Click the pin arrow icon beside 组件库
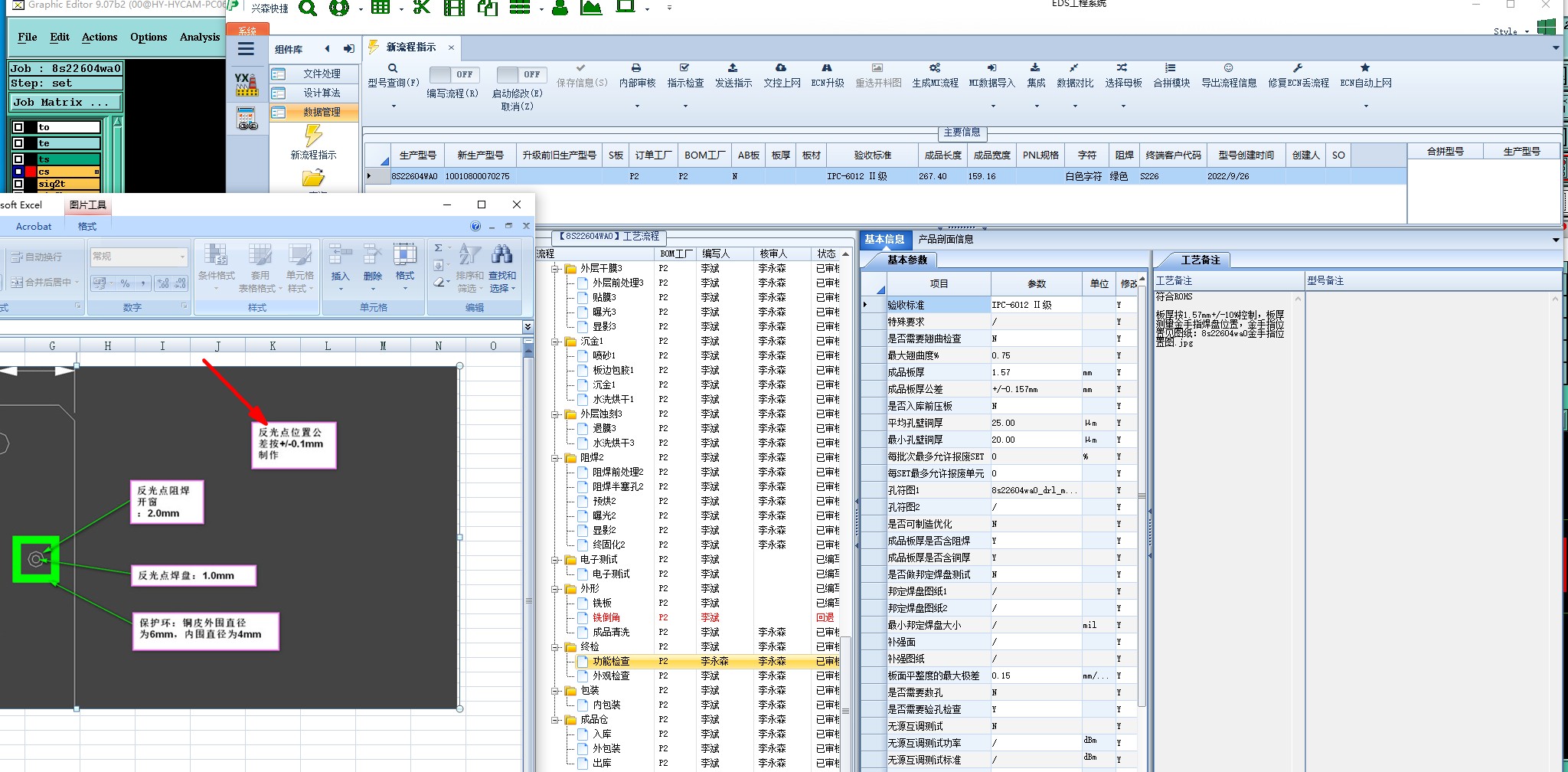The image size is (1568, 772). (349, 49)
